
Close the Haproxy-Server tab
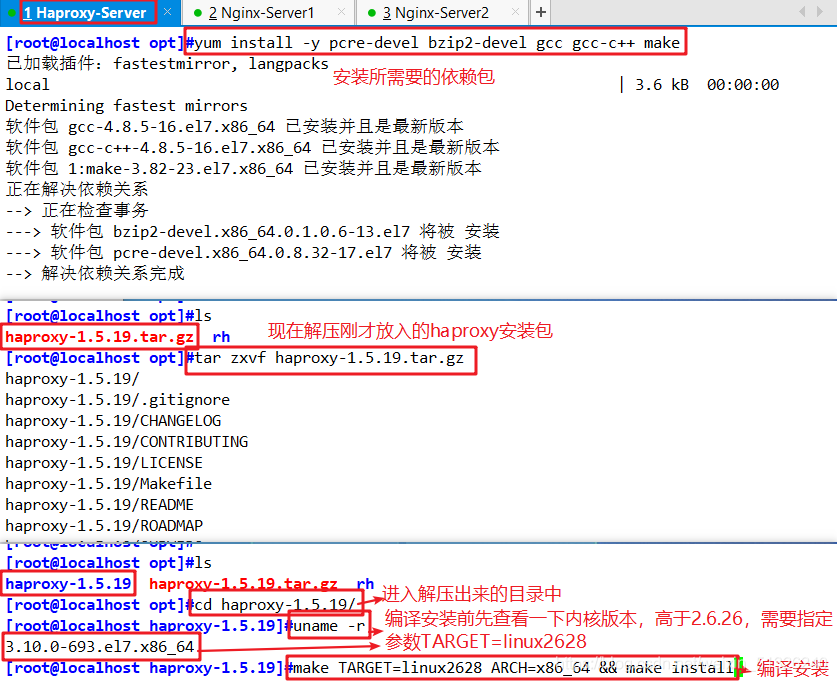point(168,12)
